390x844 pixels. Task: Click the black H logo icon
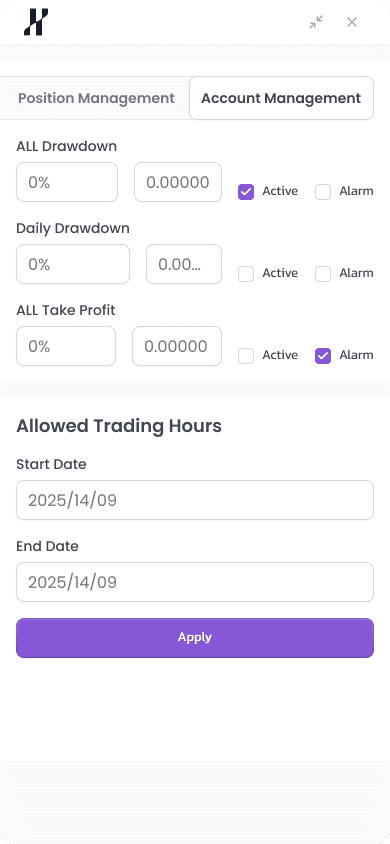coord(36,22)
